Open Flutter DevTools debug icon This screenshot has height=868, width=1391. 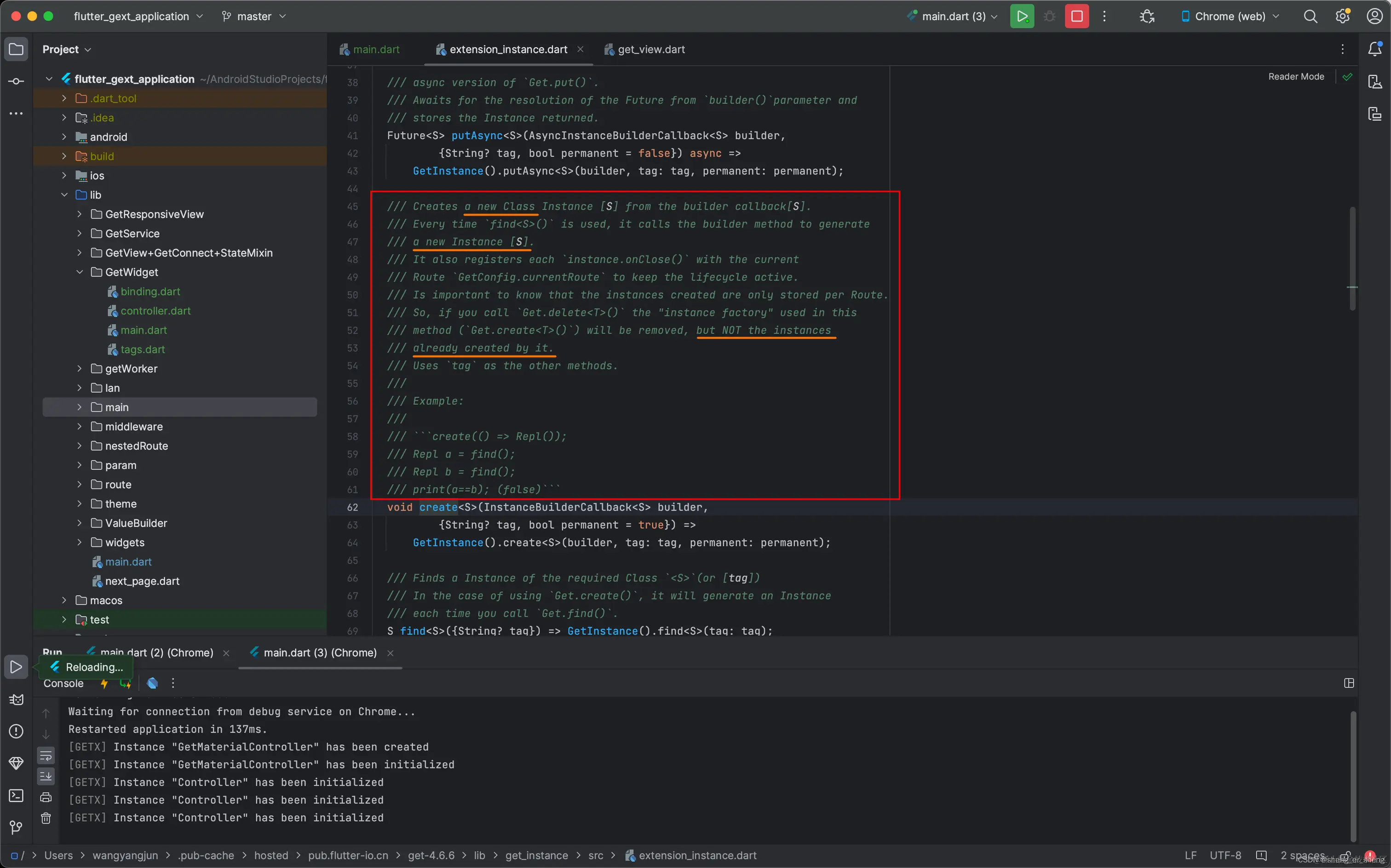coord(1147,16)
